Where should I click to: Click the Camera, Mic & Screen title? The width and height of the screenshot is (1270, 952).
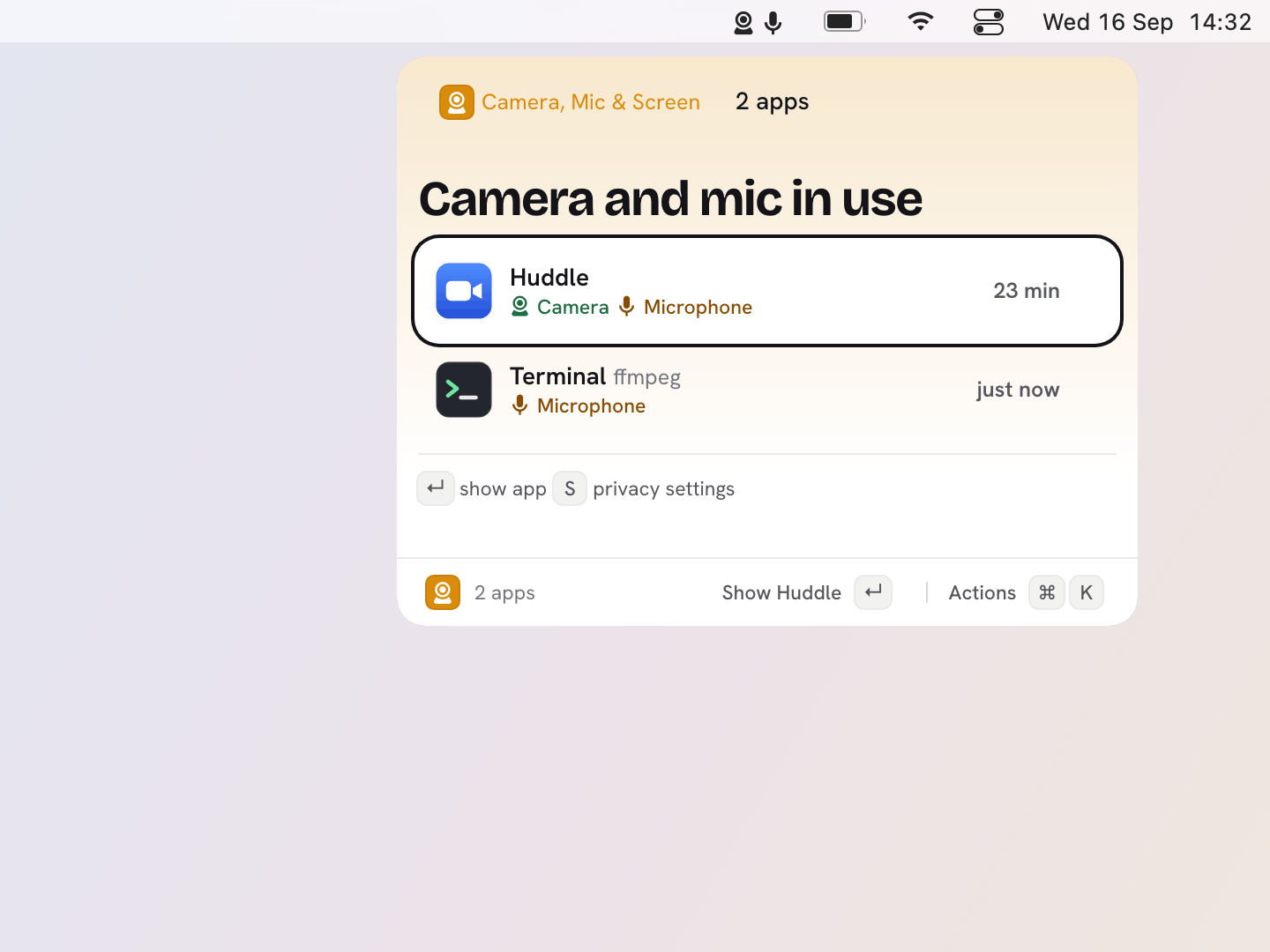click(x=591, y=102)
